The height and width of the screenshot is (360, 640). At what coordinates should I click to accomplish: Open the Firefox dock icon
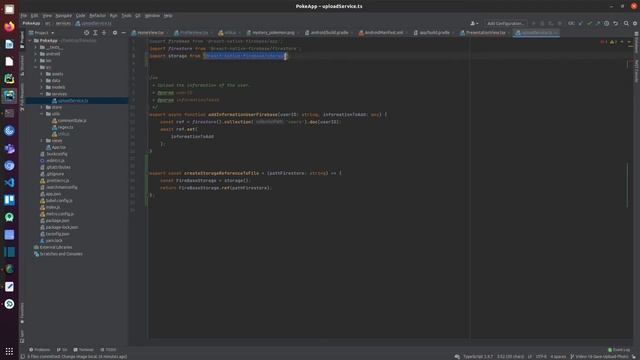click(x=9, y=27)
